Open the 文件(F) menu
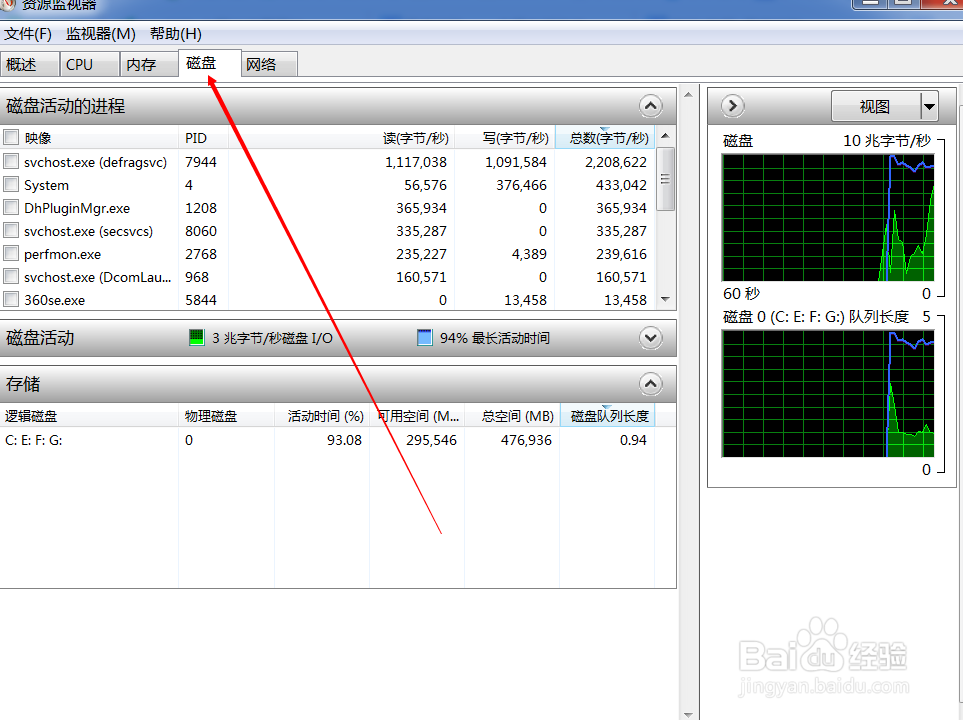The height and width of the screenshot is (720, 963). click(28, 34)
